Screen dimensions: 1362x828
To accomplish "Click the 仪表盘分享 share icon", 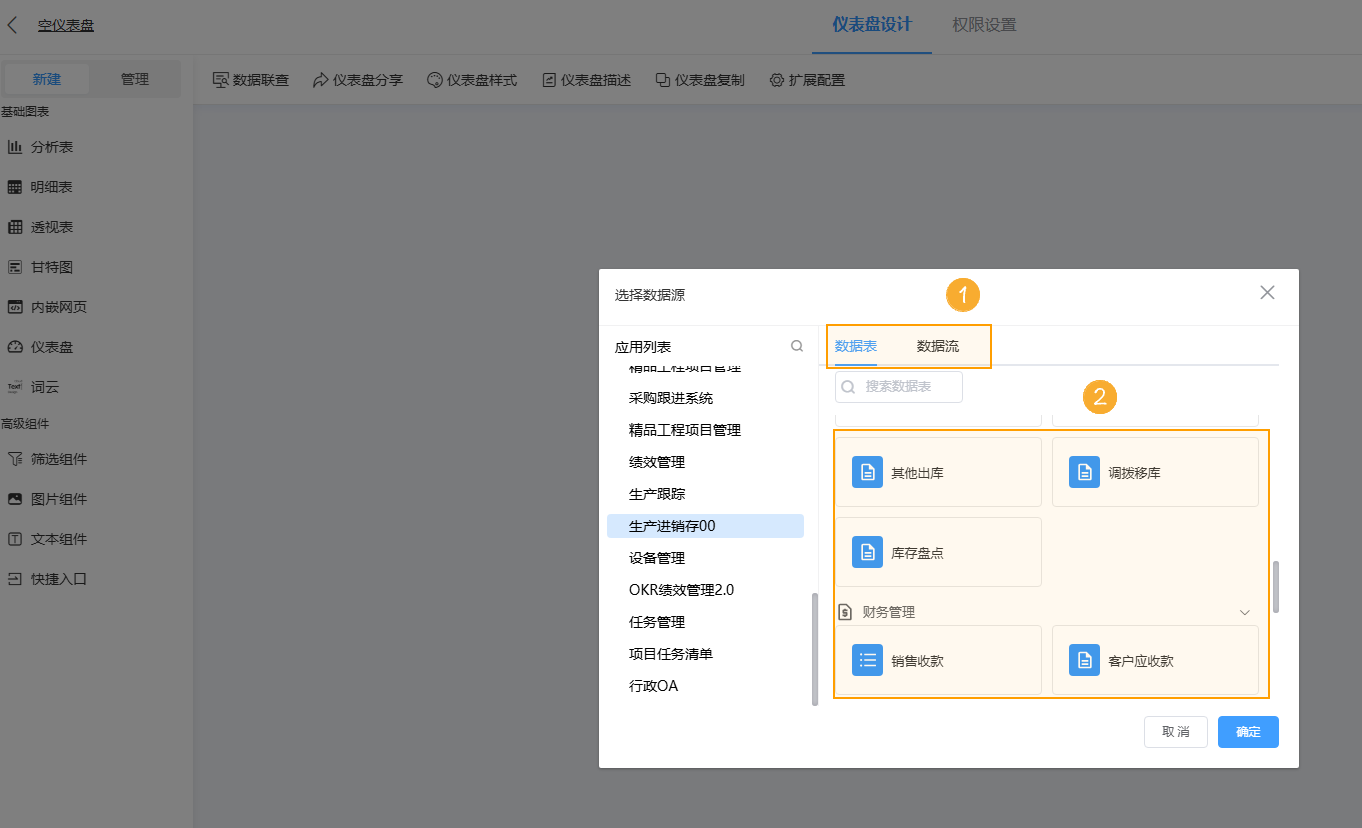I will pyautogui.click(x=357, y=79).
